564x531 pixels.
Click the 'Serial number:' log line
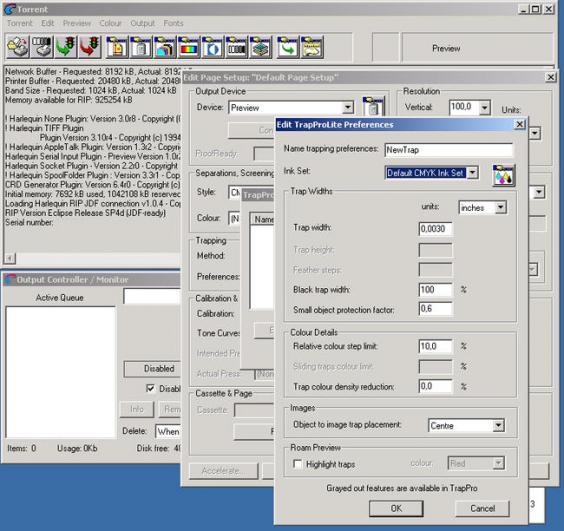(x=29, y=222)
